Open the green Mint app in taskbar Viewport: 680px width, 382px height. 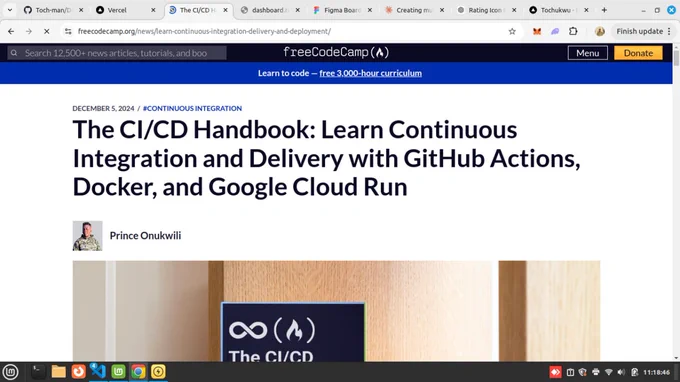(x=118, y=372)
